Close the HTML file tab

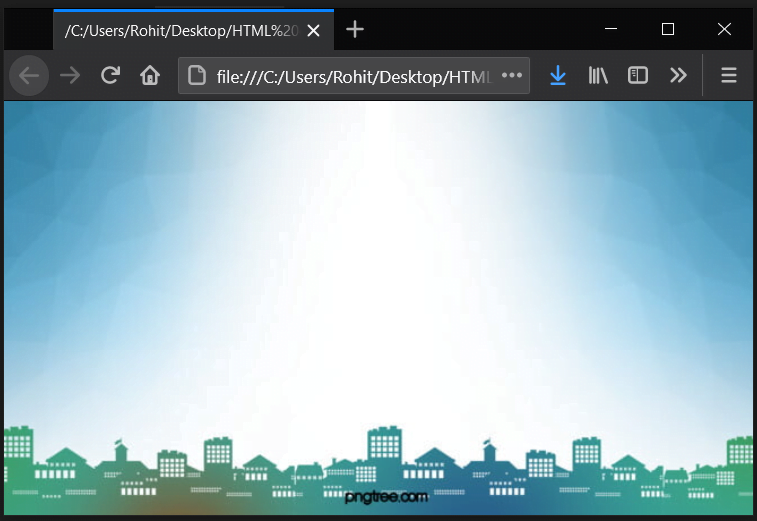click(313, 31)
